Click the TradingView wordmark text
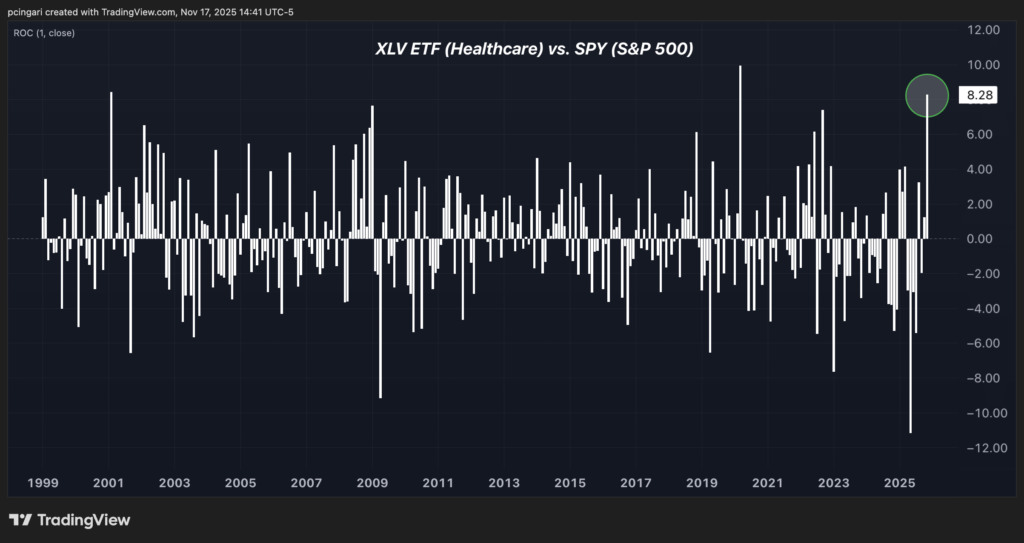Screen dimensions: 1024x543 click(83, 520)
